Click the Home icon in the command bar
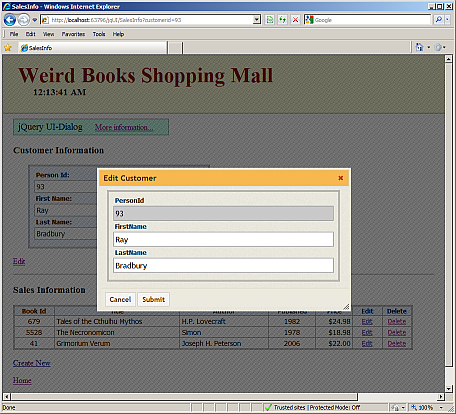 pos(419,47)
